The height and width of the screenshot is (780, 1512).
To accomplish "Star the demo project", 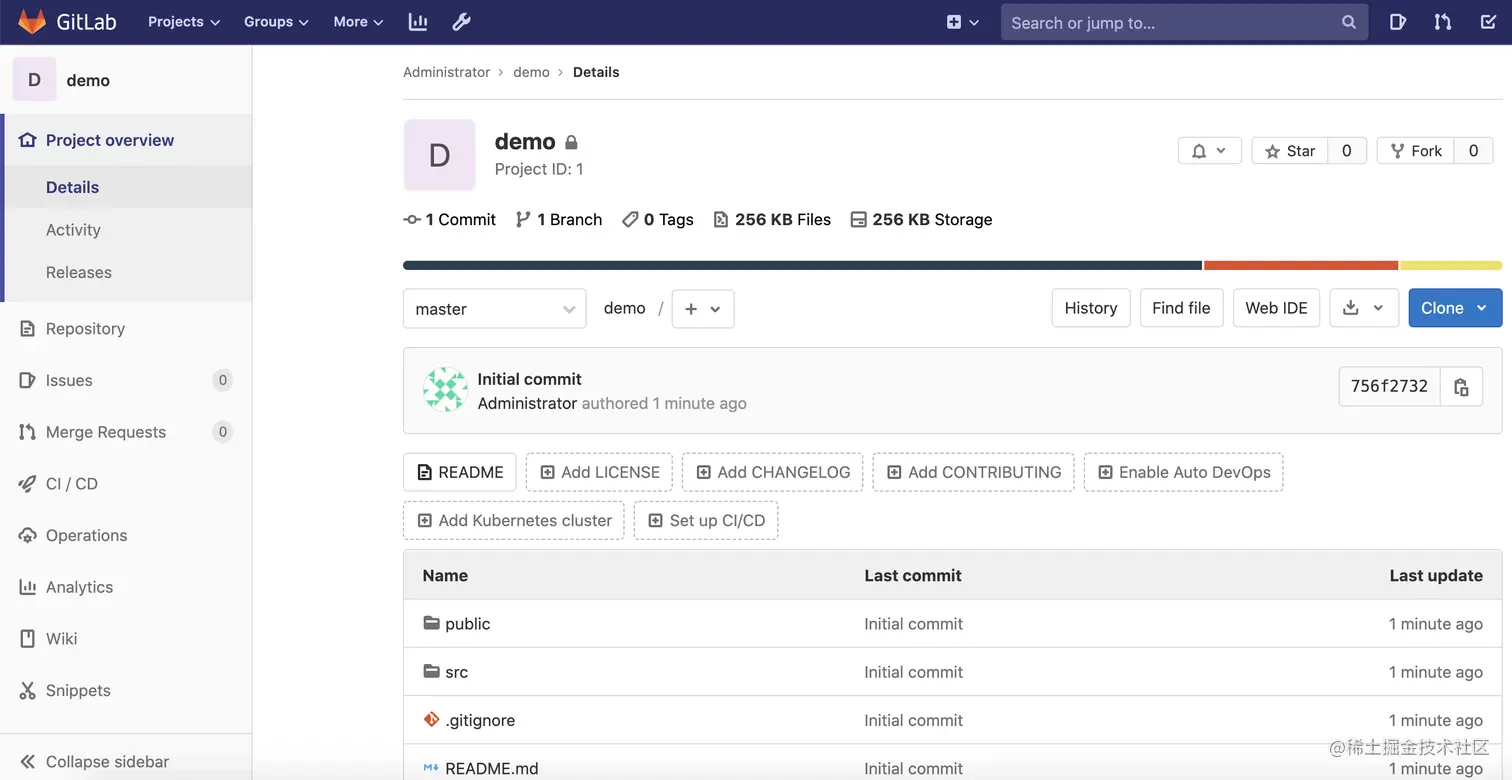I will coord(1290,151).
